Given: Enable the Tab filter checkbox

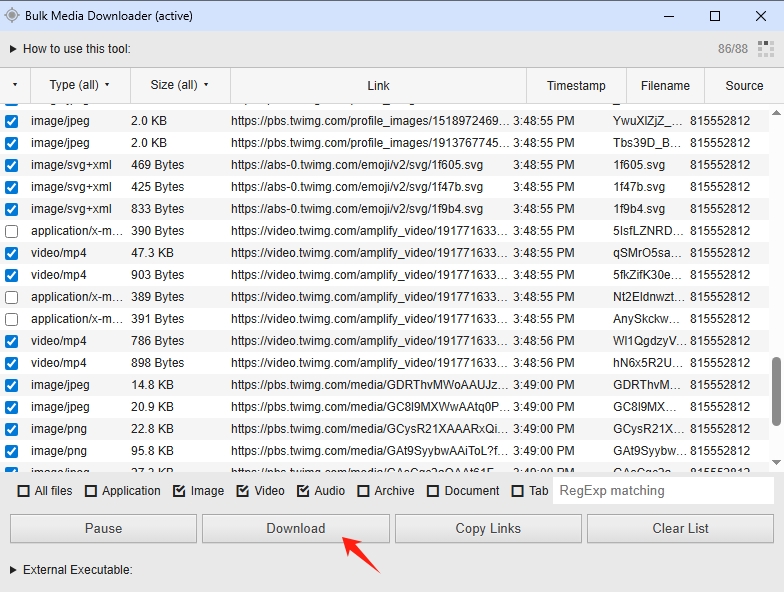Looking at the screenshot, I should pos(518,491).
